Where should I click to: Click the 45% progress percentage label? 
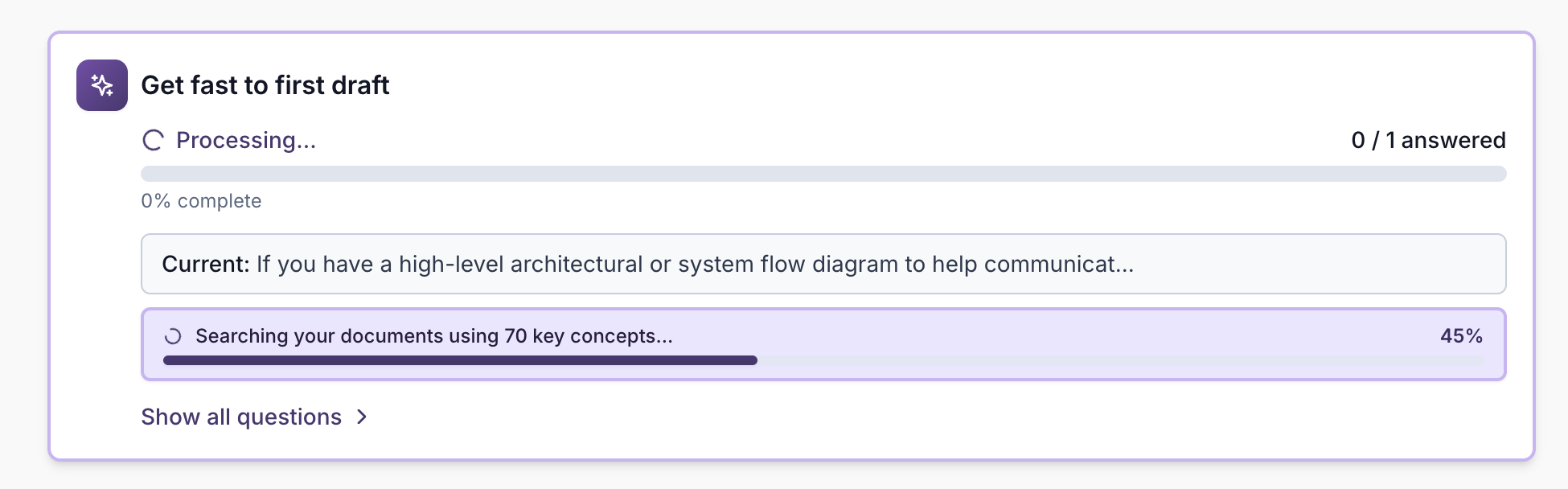(x=1461, y=336)
